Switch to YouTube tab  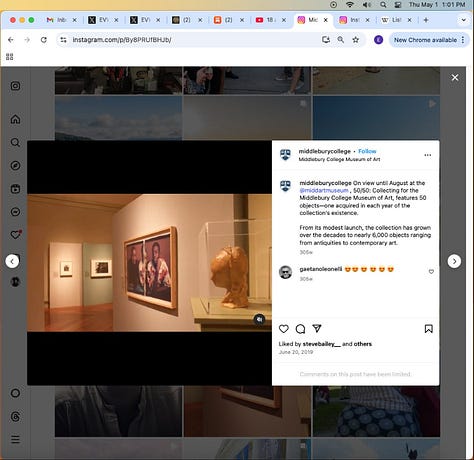tap(271, 20)
